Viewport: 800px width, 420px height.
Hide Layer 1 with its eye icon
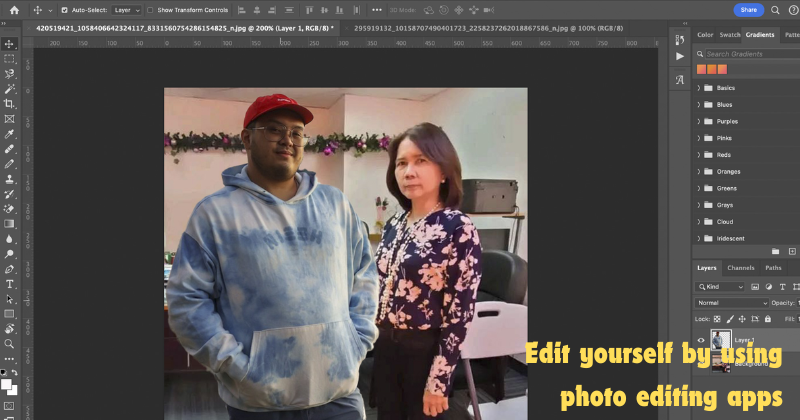[x=701, y=340]
